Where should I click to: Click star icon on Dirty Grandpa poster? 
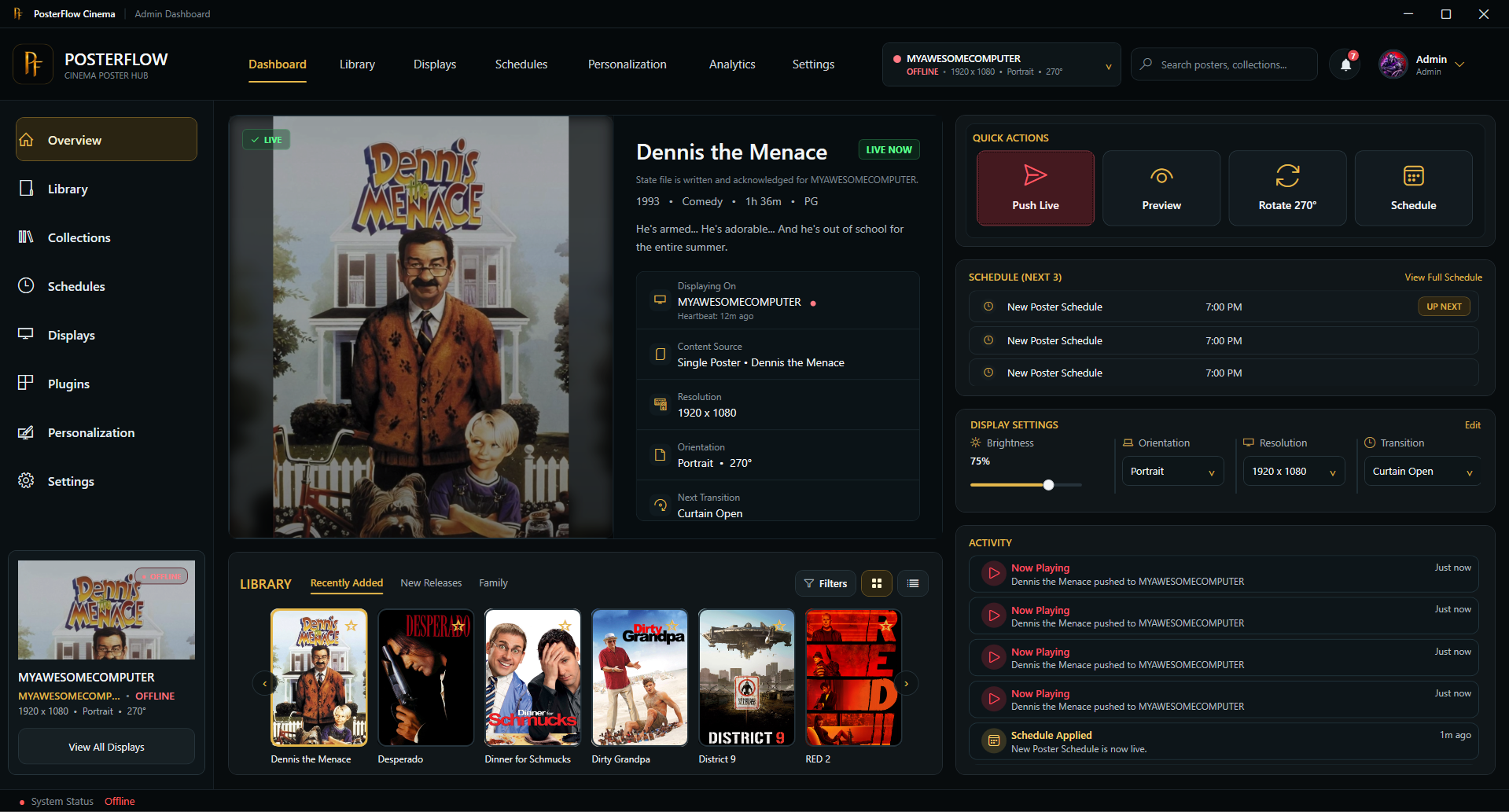[672, 626]
